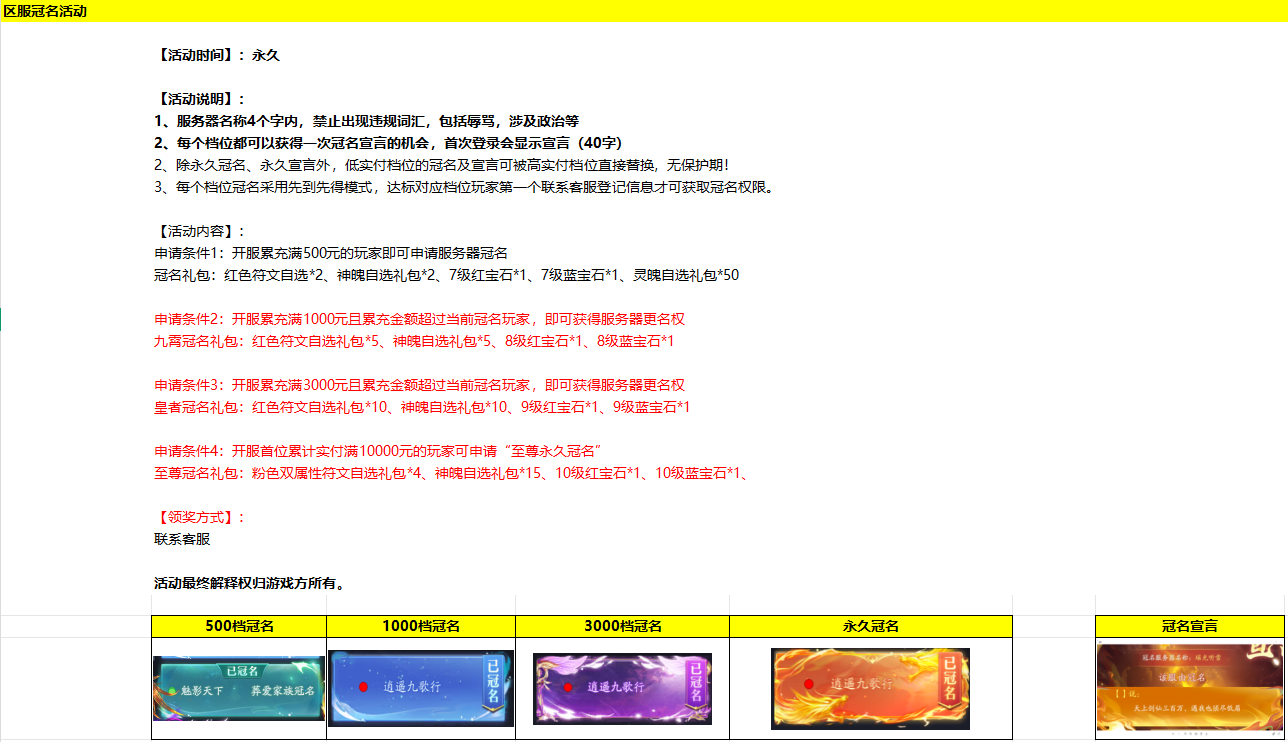
Task: Select the 冠名宣言 yellow header cell
Action: (x=1190, y=626)
